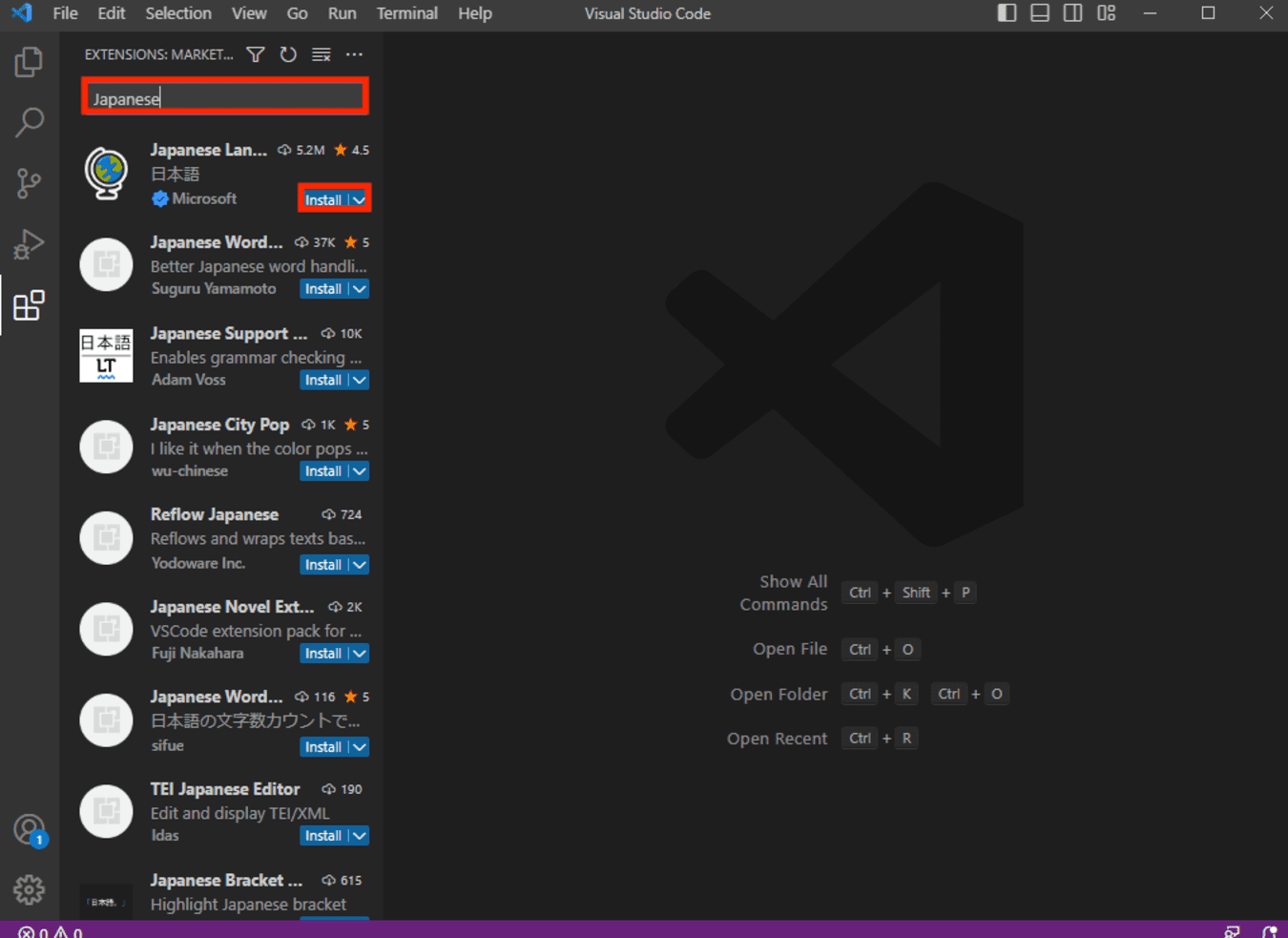Click the extensions search field with Japanese
This screenshot has width=1288, height=938.
pyautogui.click(x=225, y=98)
